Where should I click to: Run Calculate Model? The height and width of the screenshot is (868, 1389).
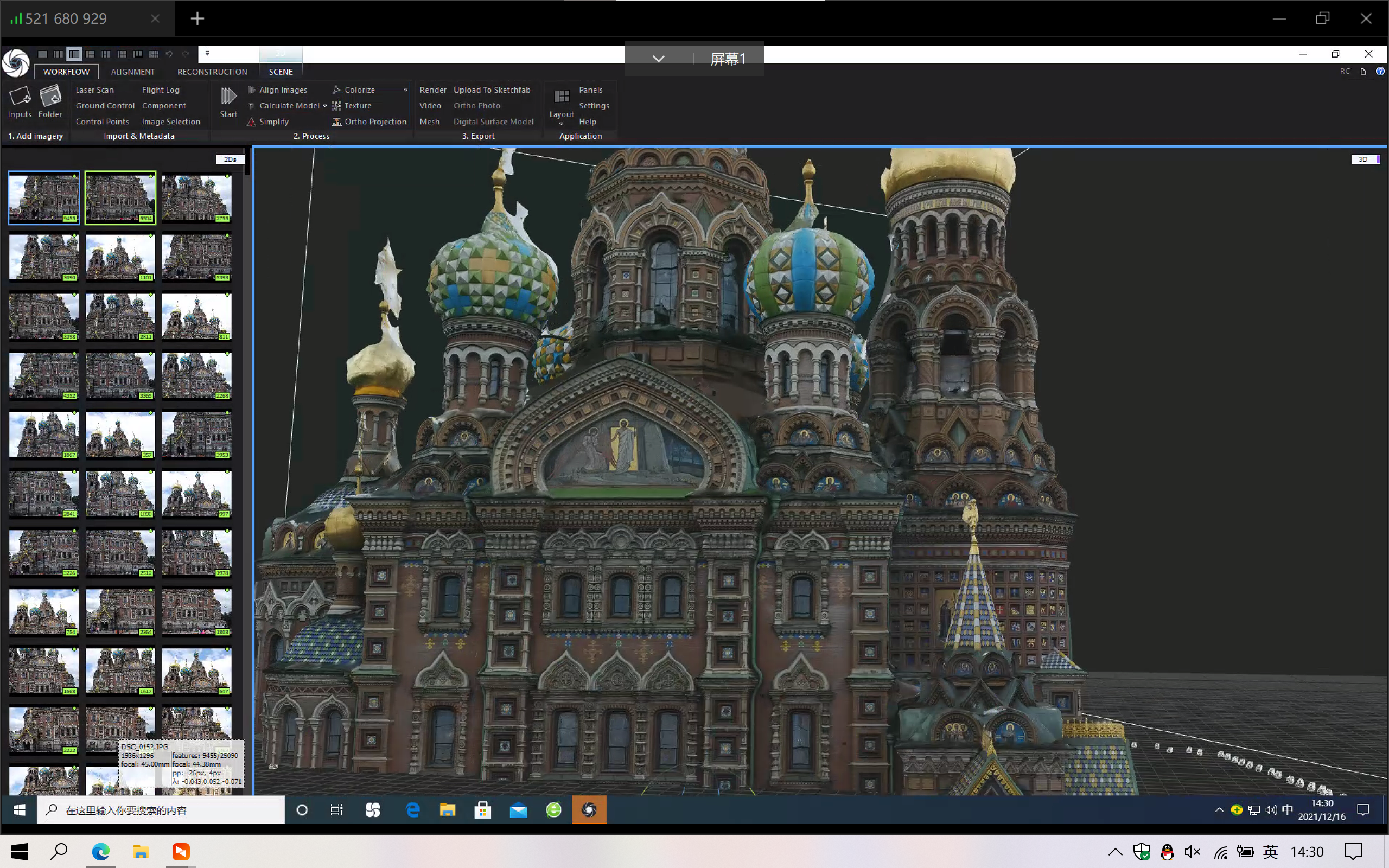pos(284,106)
